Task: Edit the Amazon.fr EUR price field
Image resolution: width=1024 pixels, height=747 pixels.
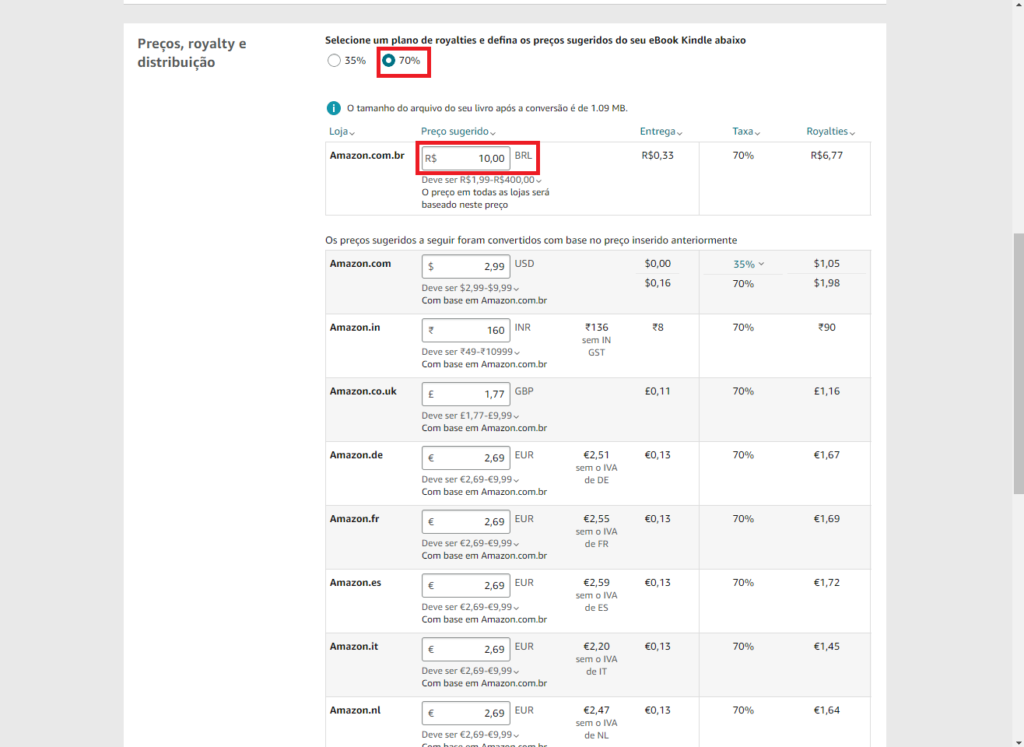Action: (x=466, y=522)
